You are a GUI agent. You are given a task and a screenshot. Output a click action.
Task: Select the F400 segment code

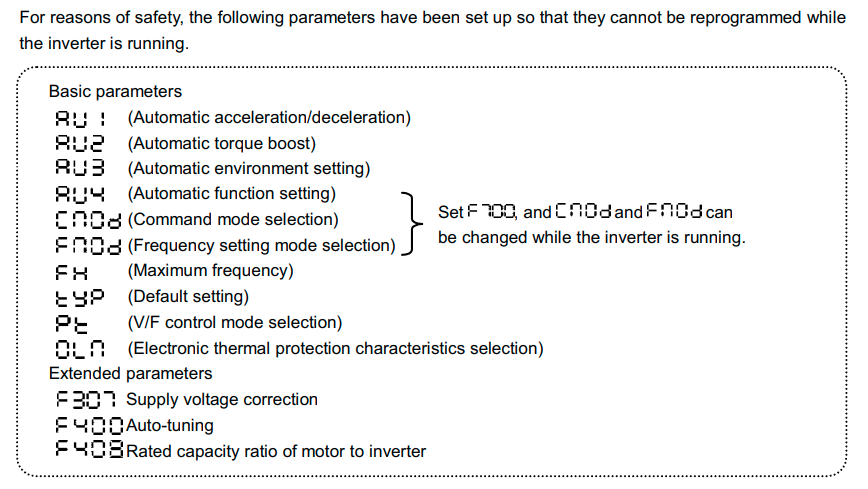(90, 426)
